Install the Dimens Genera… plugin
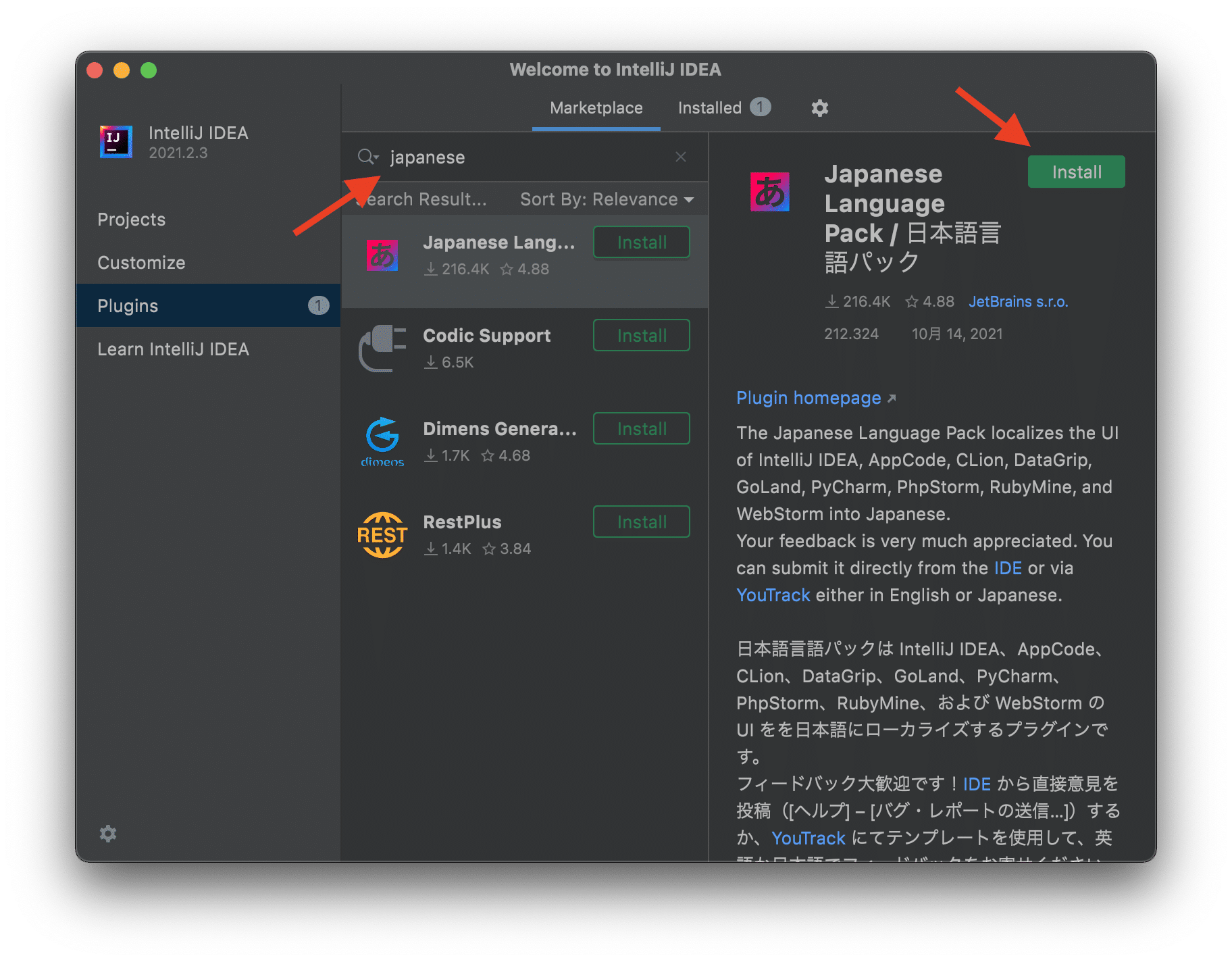1232x962 pixels. (641, 429)
